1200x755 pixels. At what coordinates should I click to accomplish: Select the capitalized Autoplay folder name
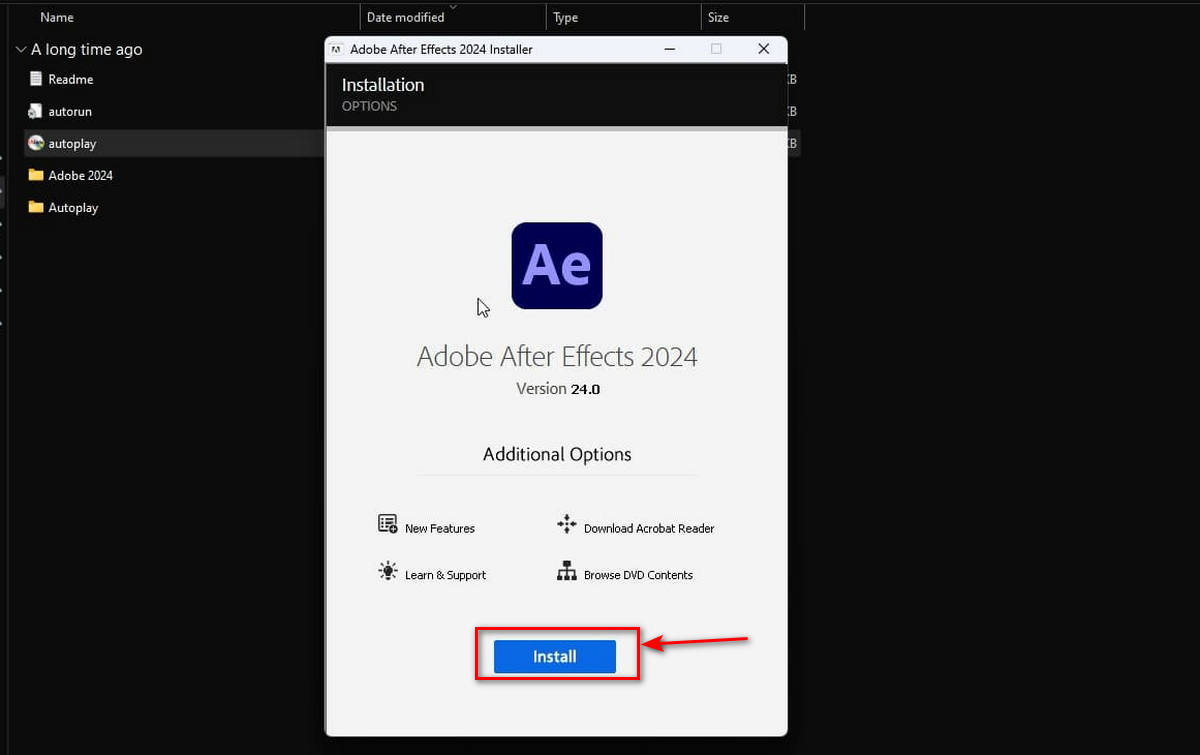click(x=74, y=207)
